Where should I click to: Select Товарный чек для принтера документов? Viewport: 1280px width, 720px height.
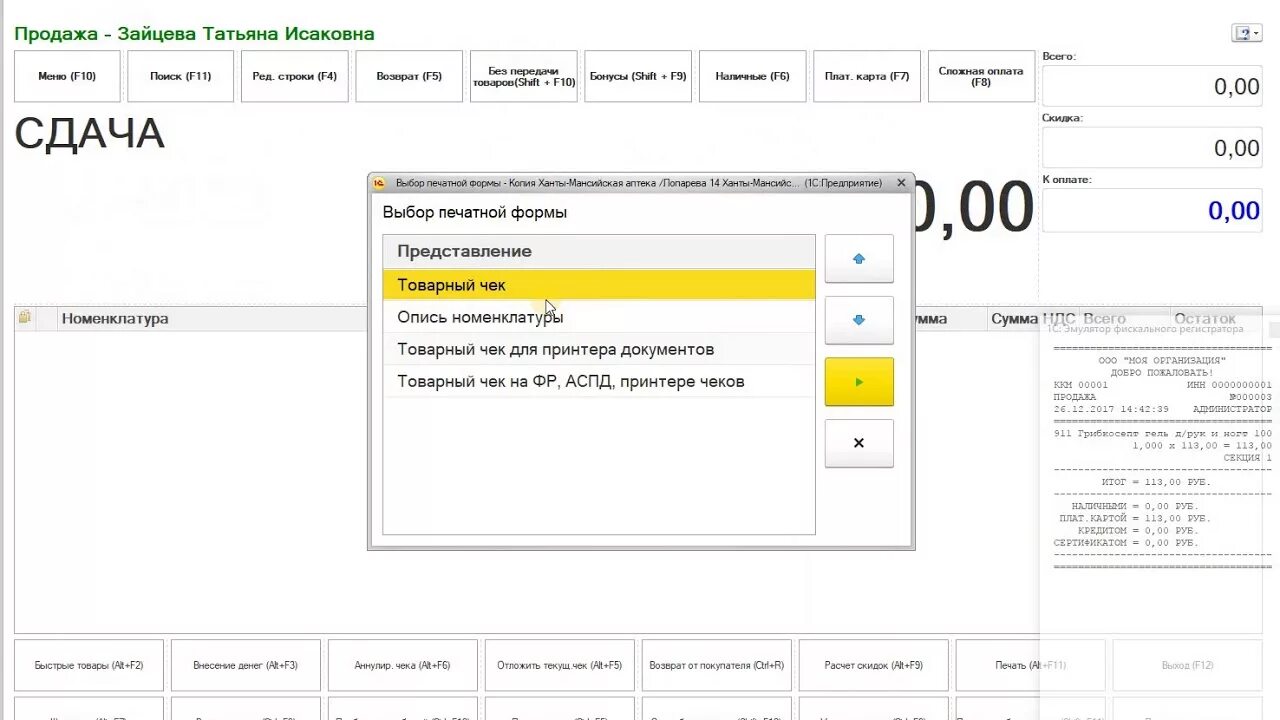click(599, 349)
